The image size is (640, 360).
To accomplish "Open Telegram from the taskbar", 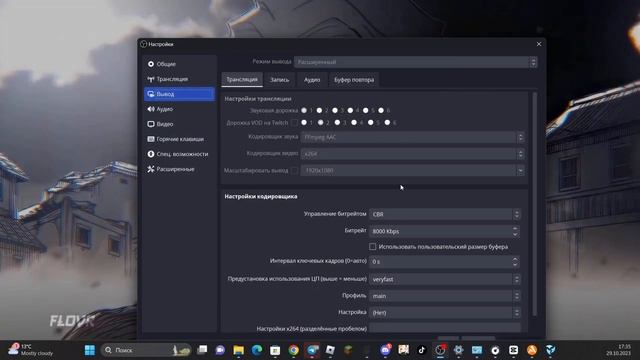I will (312, 350).
